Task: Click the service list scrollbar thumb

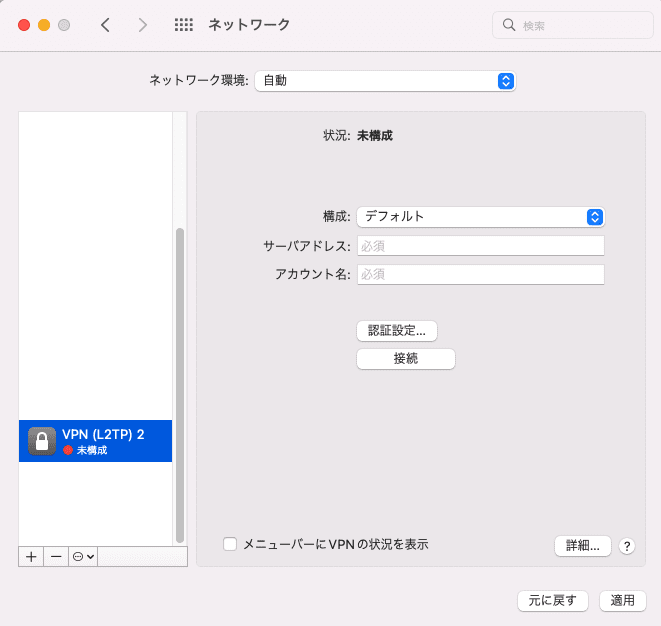Action: (x=180, y=385)
